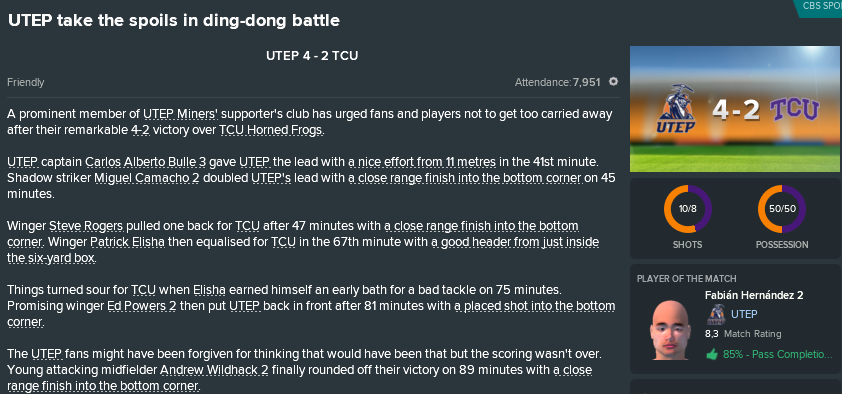Viewport: 842px width, 394px height.
Task: Click the small UTEP badge under Fabián Hernández
Action: [716, 315]
